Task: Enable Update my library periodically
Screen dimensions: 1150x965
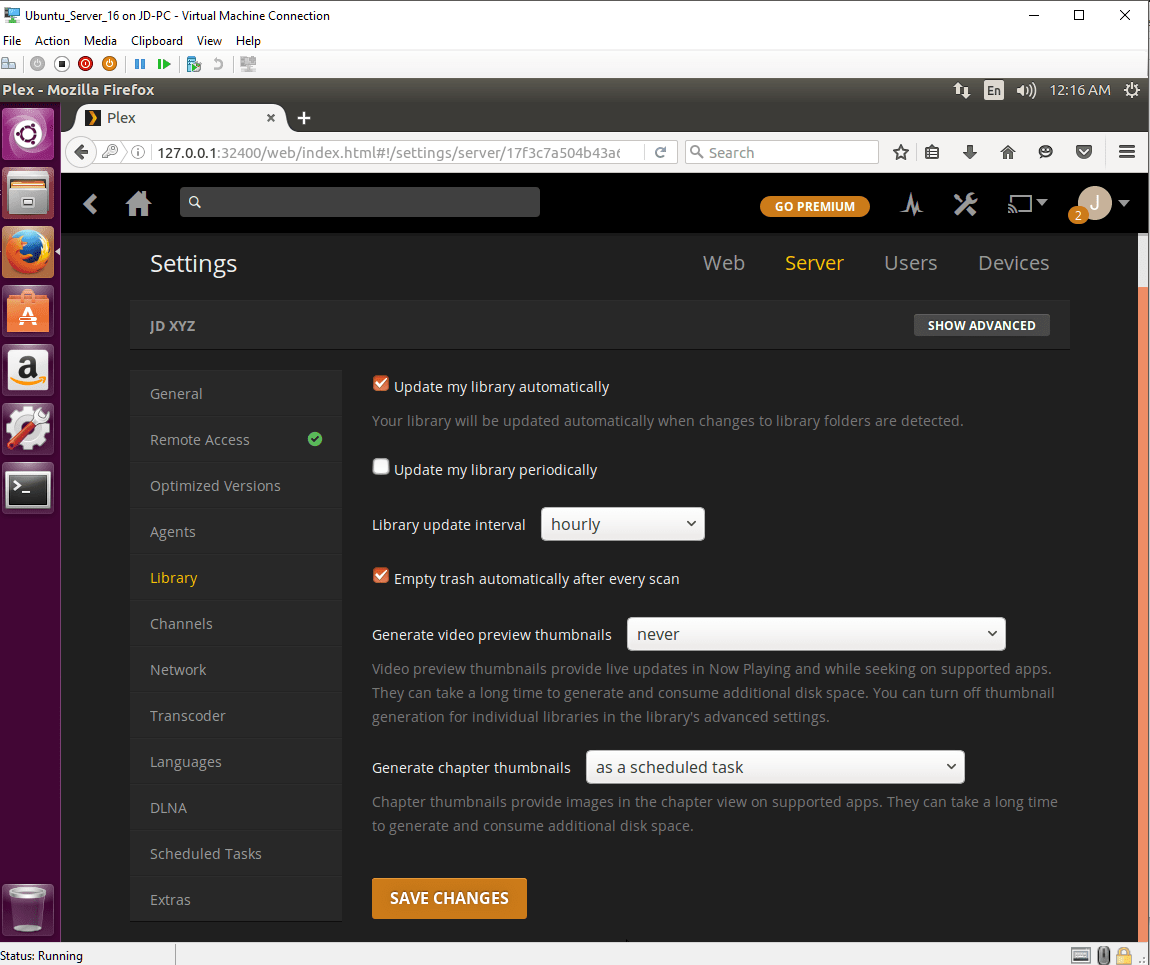Action: pyautogui.click(x=381, y=466)
